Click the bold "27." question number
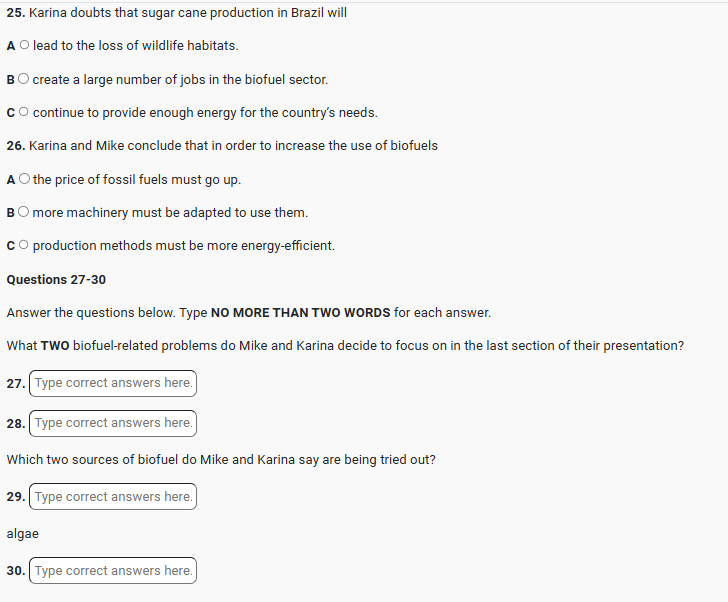Screen dimensions: 728x602 coord(16,384)
